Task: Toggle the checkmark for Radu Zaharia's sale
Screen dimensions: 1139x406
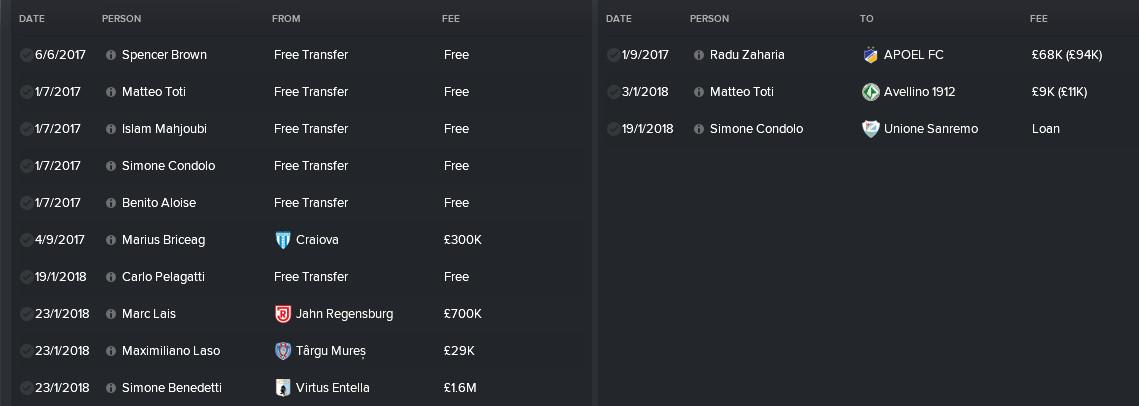Action: [614, 54]
